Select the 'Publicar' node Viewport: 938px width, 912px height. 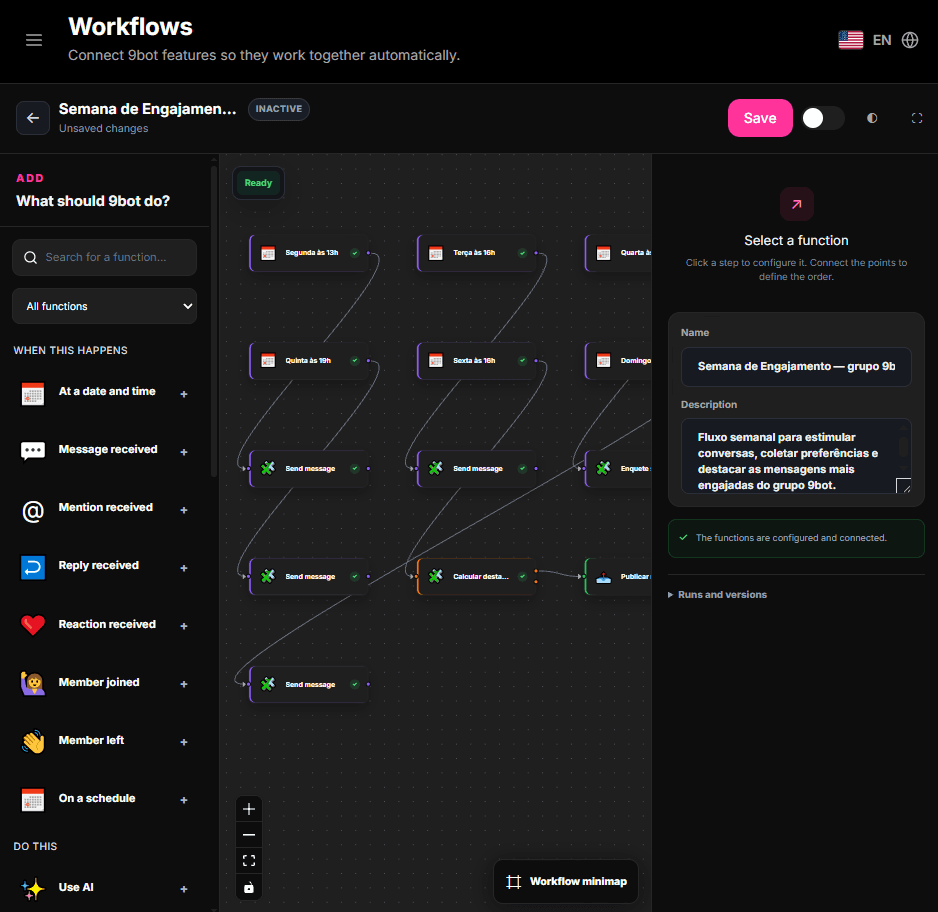(619, 577)
